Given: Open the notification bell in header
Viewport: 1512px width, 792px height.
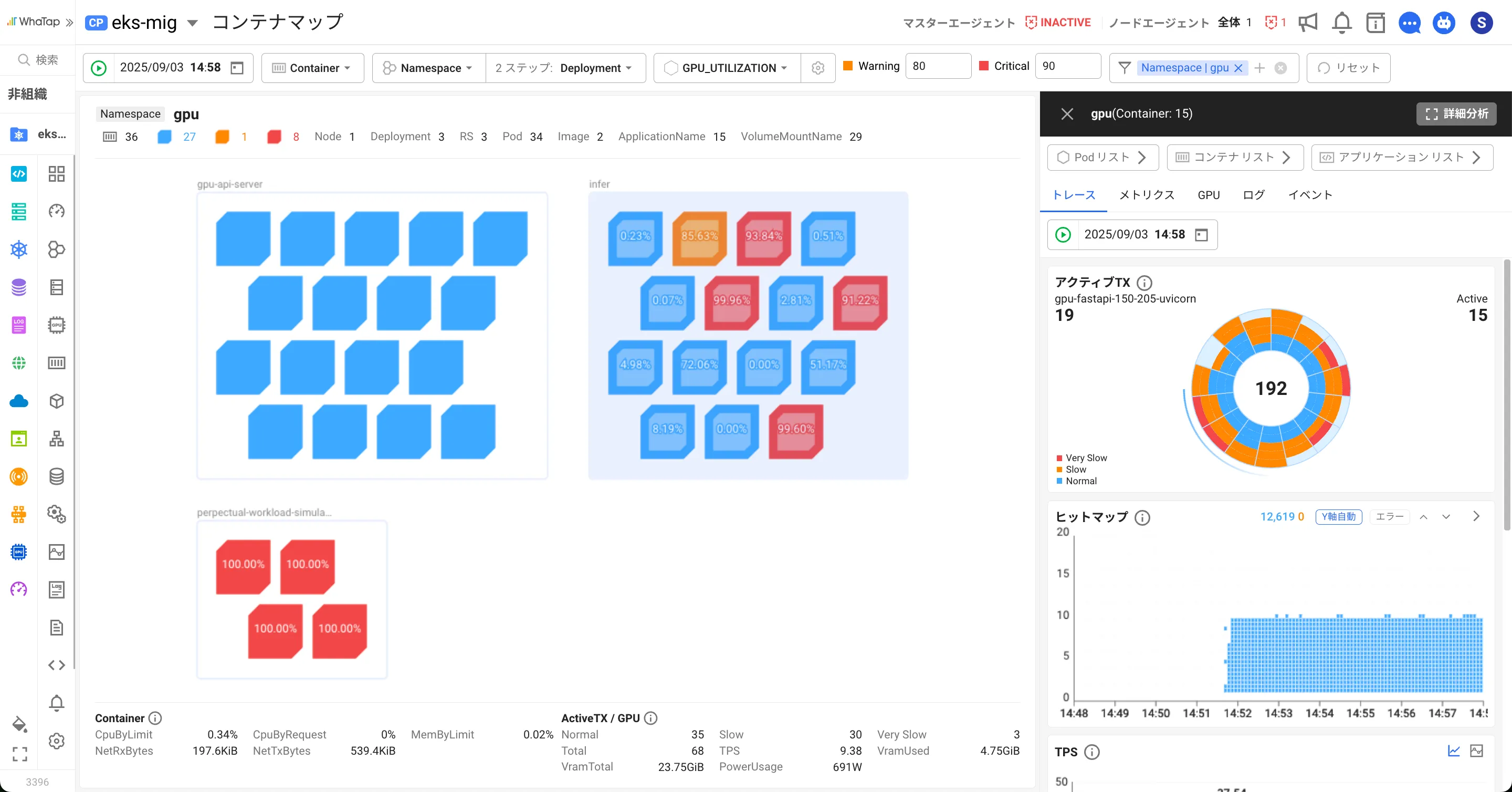Looking at the screenshot, I should [x=1342, y=22].
